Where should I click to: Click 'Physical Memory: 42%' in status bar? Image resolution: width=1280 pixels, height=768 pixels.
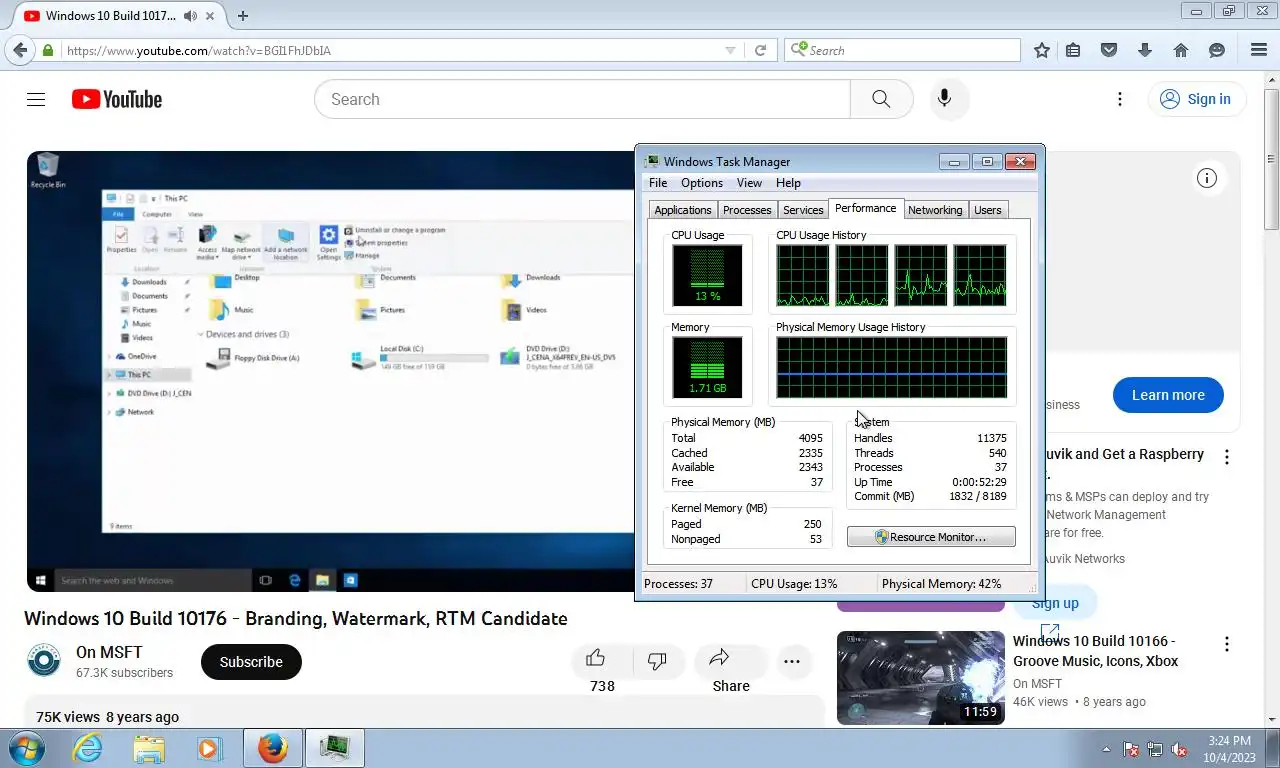coord(941,584)
